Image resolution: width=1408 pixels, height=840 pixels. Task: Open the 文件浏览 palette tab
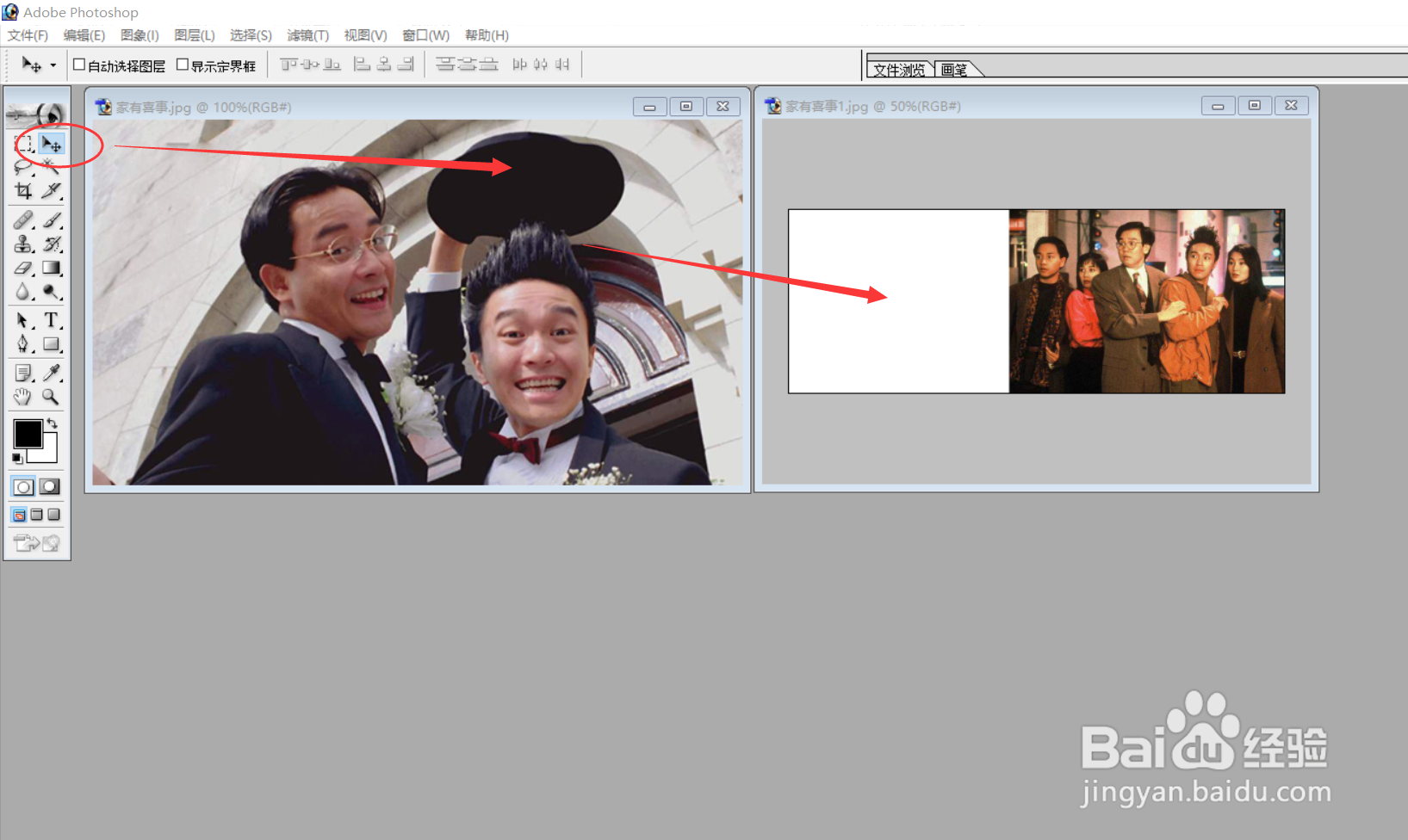point(899,70)
